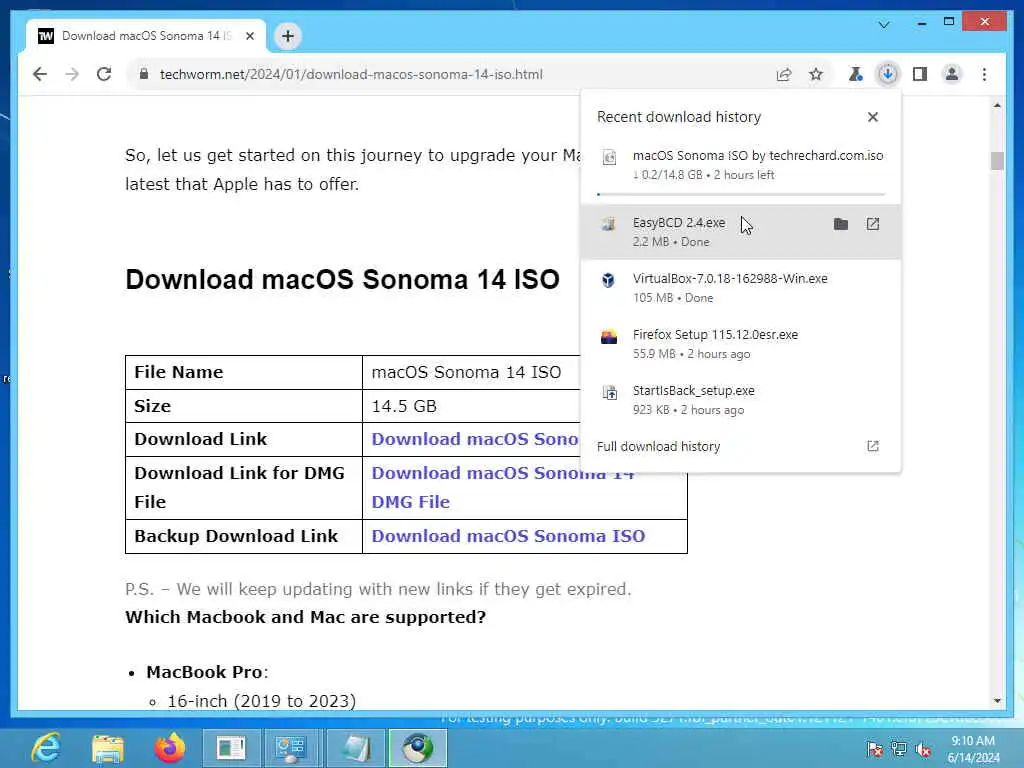Viewport: 1024px width, 768px height.
Task: Click the macOS Sonoma ISO progress bar
Action: (x=741, y=194)
